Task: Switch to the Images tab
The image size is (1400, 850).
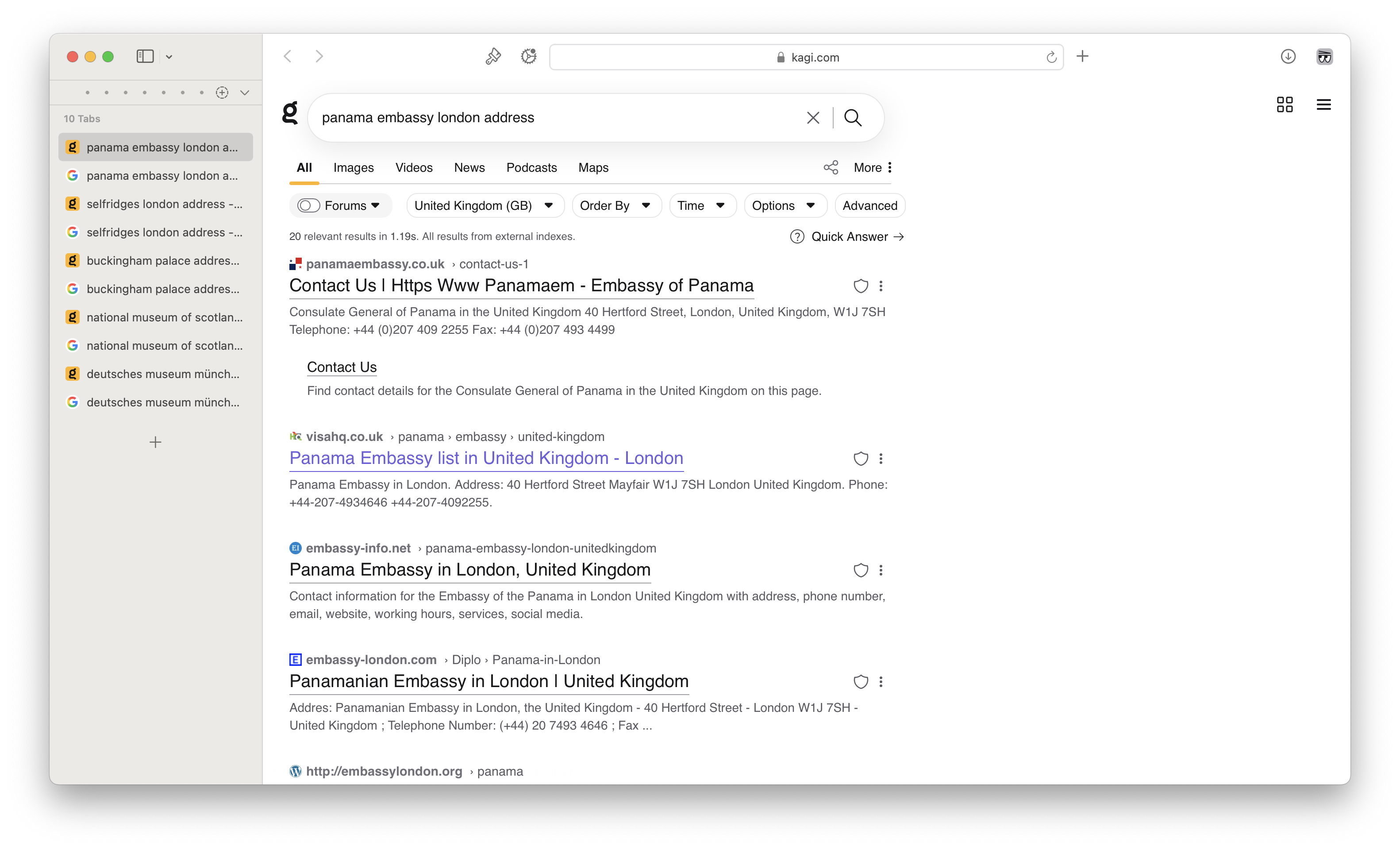Action: point(353,168)
